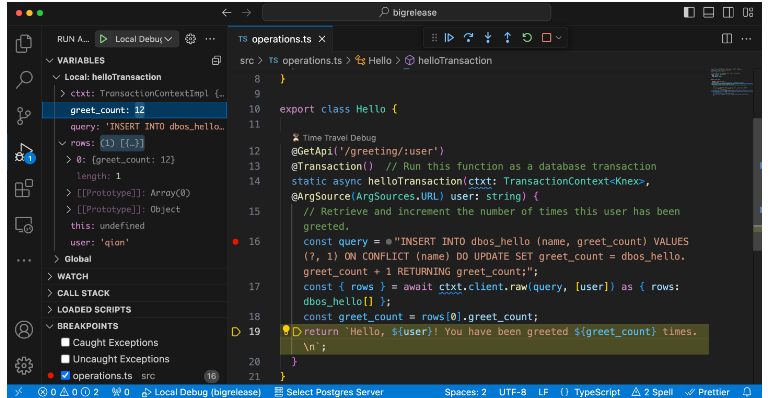Expand the CALL STACK section

(x=50, y=293)
